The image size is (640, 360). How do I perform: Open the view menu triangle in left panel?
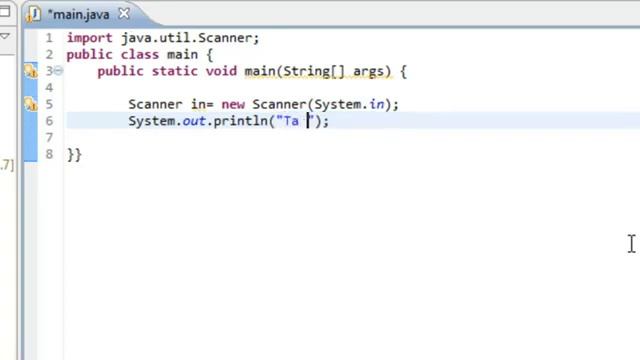(x=5, y=36)
